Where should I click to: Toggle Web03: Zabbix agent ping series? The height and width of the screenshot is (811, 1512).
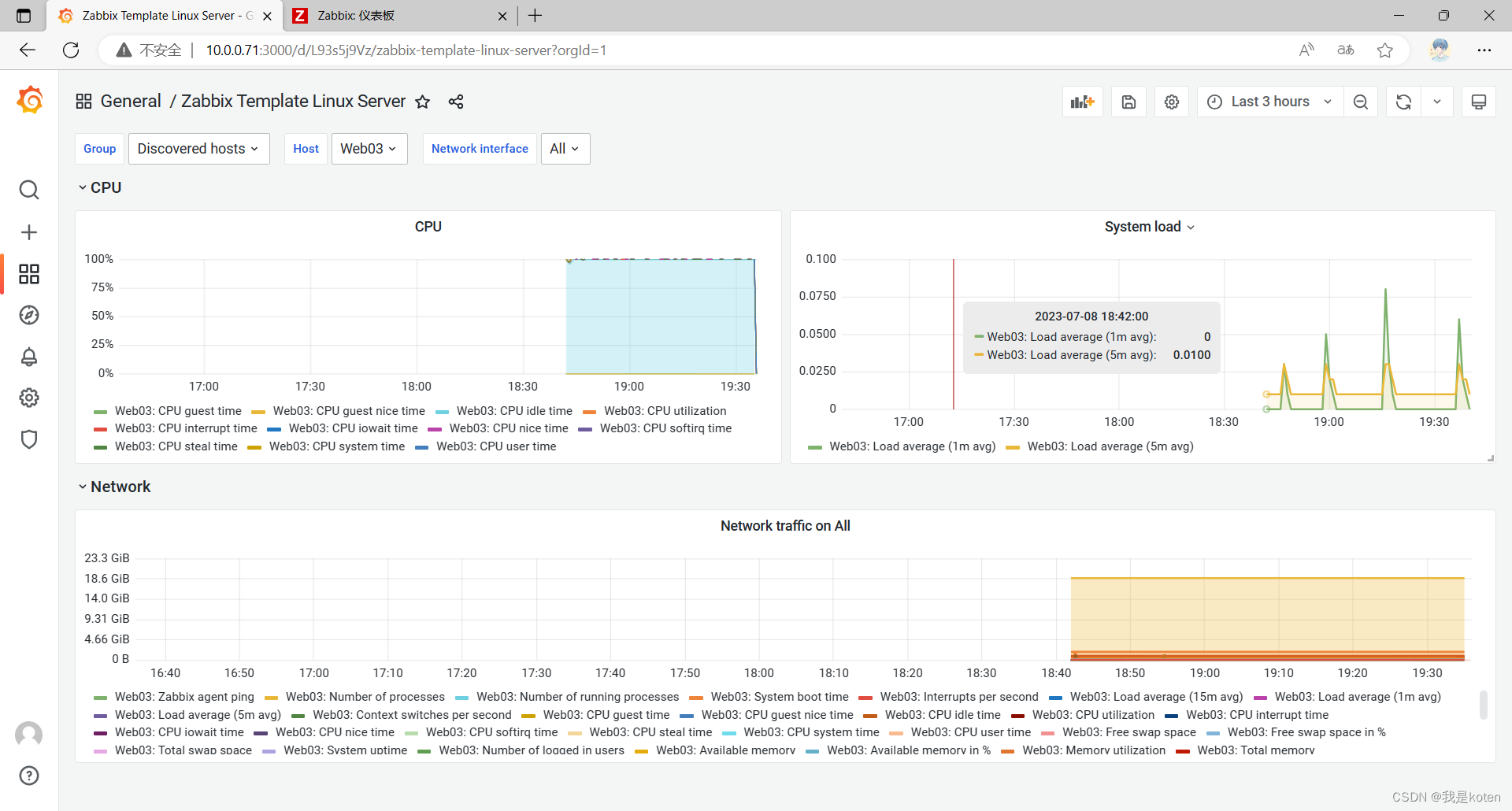pyautogui.click(x=184, y=697)
